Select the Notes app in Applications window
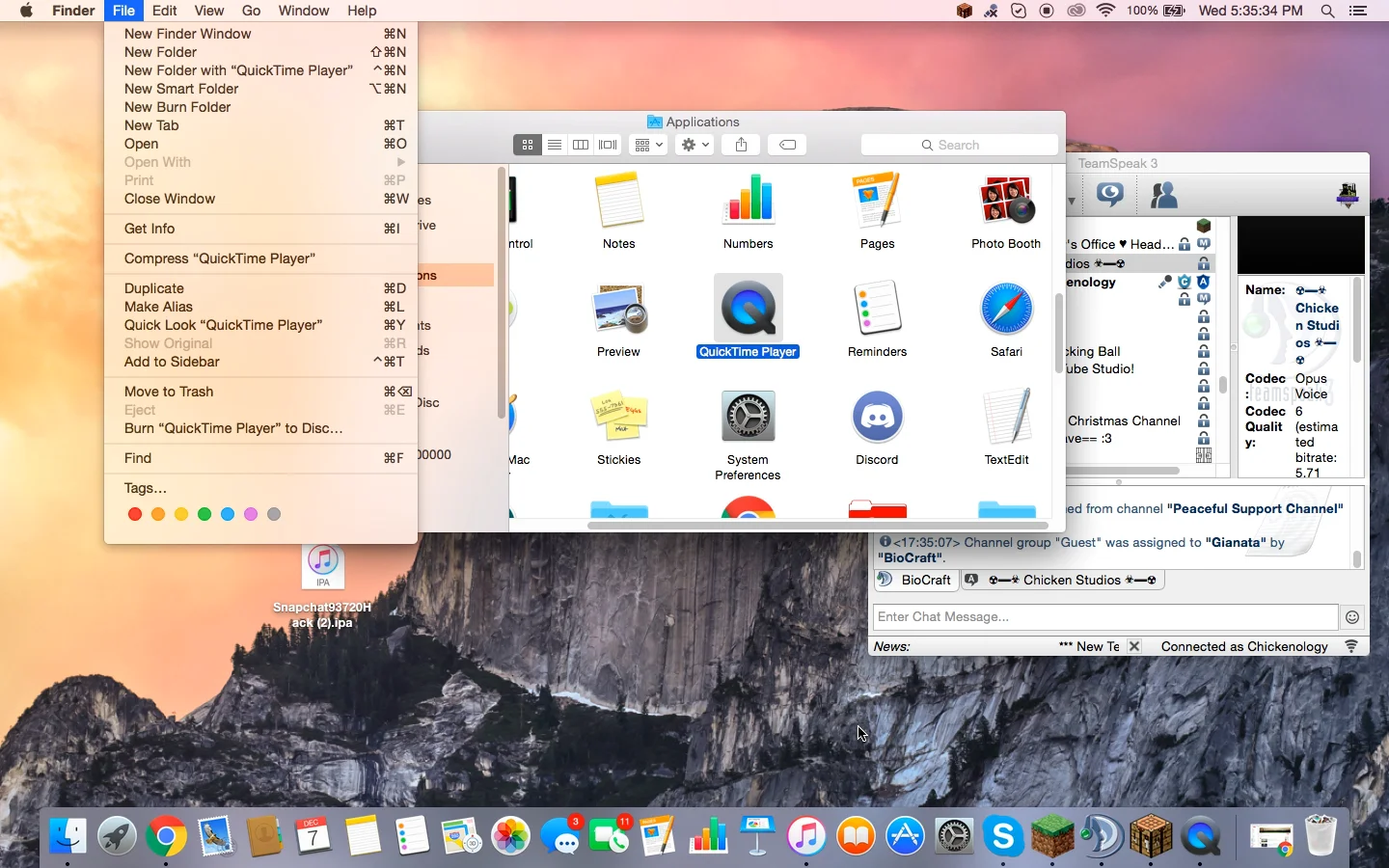This screenshot has height=868, width=1389. pyautogui.click(x=618, y=211)
